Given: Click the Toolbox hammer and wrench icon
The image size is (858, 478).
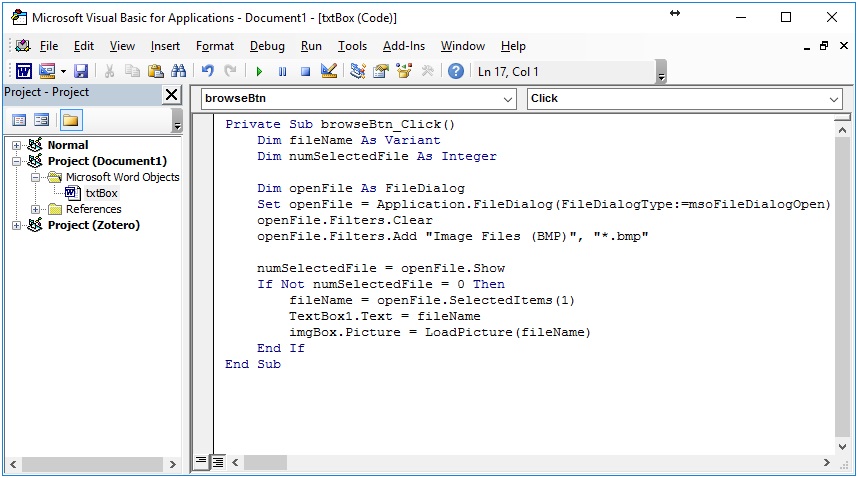Looking at the screenshot, I should 427,71.
